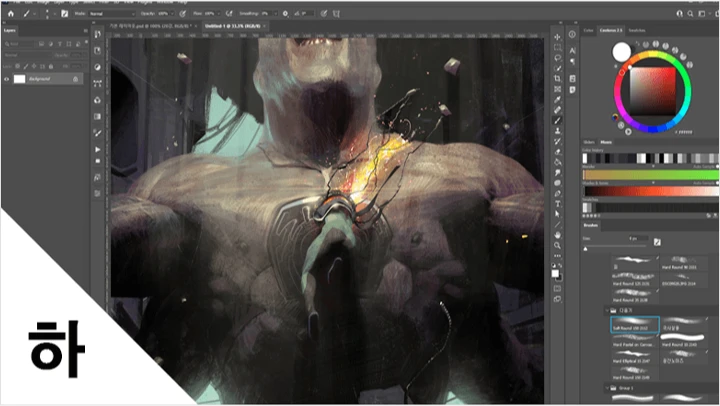Toggle lock transparent pixels

tap(17, 66)
